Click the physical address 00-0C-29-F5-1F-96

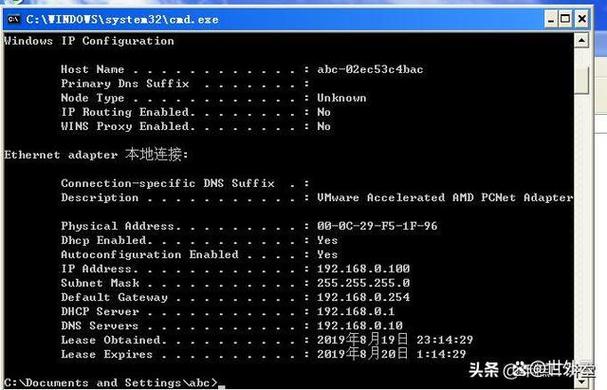377,226
